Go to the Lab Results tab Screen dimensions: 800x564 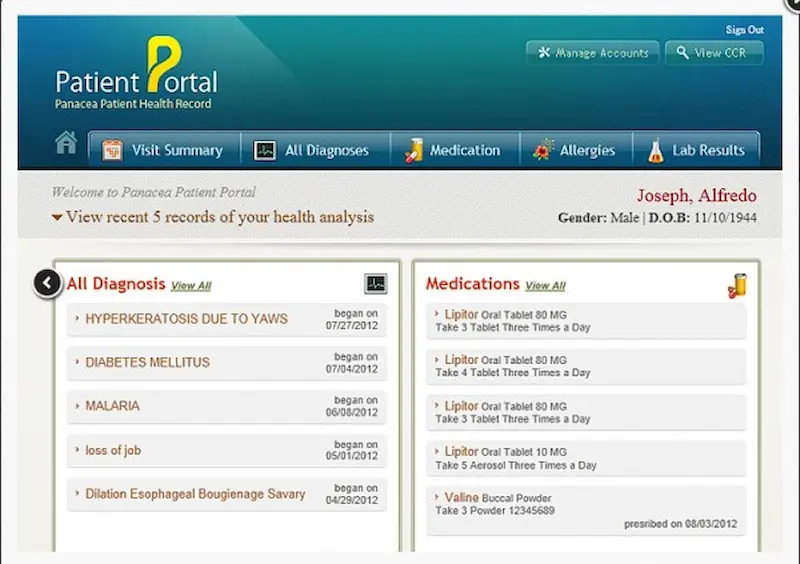point(696,150)
